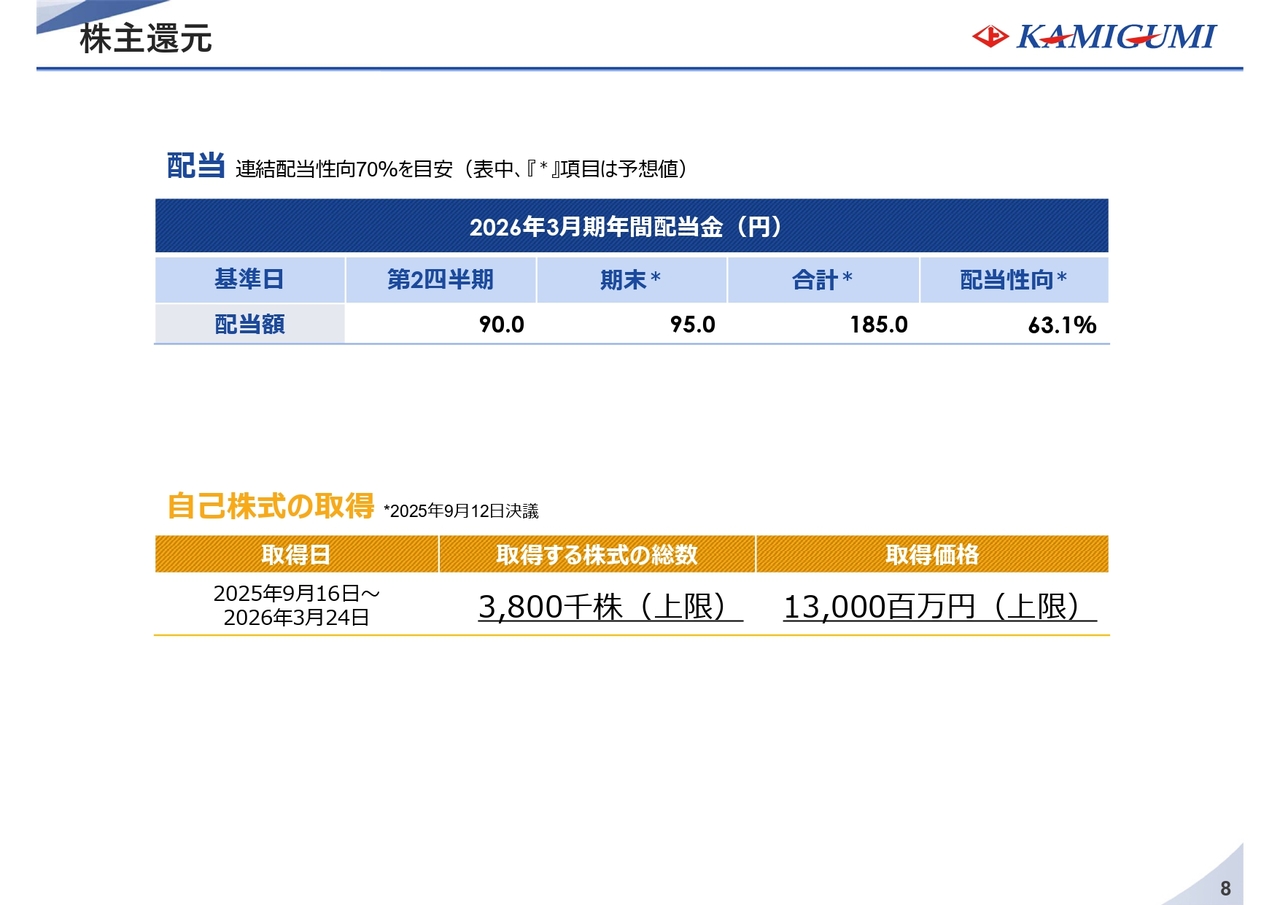Click the underlined 3,800千株（上限） text
The width and height of the screenshot is (1280, 905).
click(x=610, y=607)
